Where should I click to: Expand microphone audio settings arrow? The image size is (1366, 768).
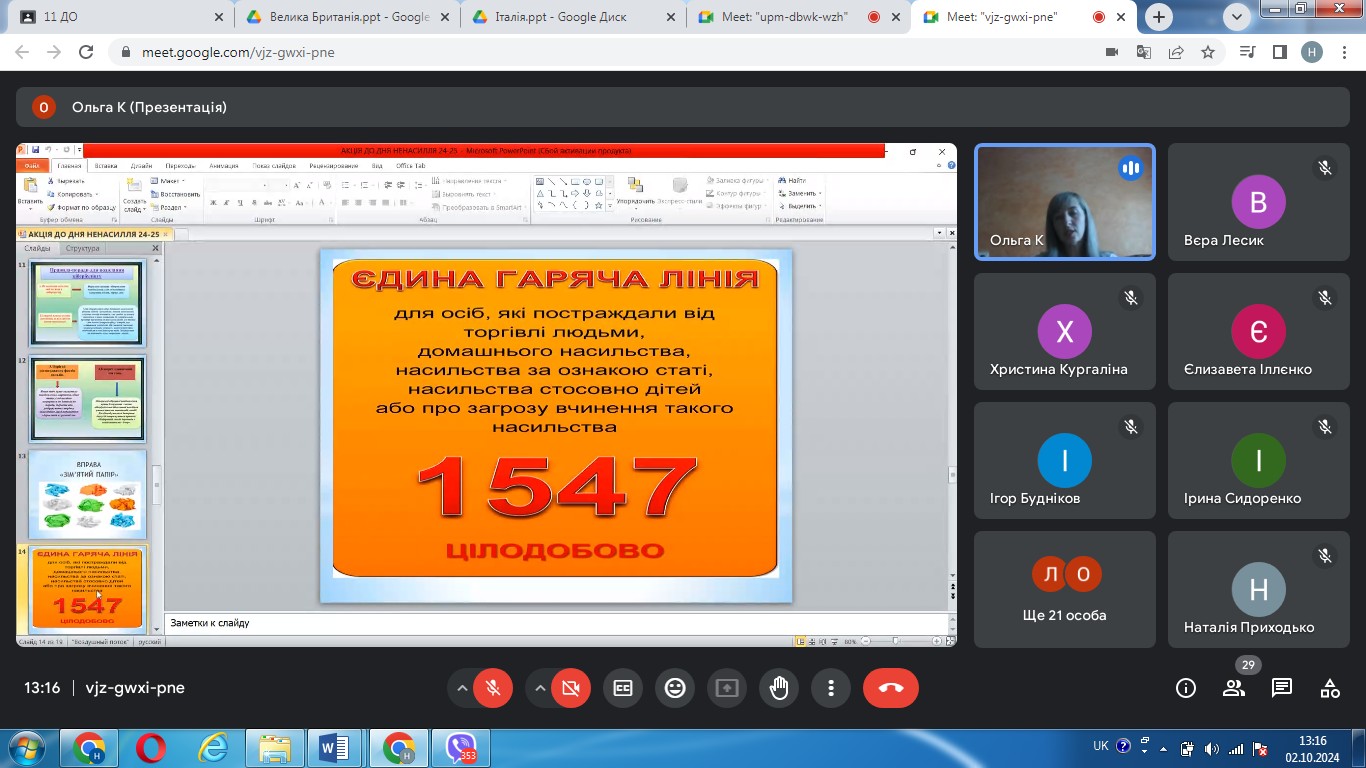462,688
